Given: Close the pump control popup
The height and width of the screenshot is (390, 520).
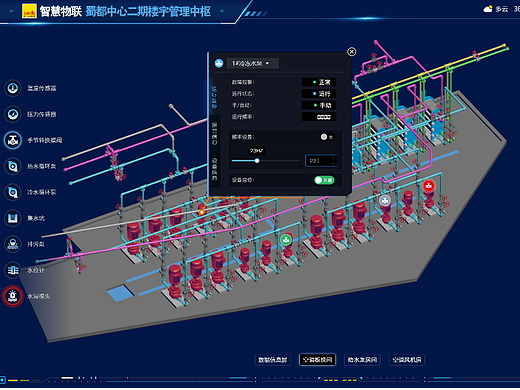Looking at the screenshot, I should (x=351, y=52).
